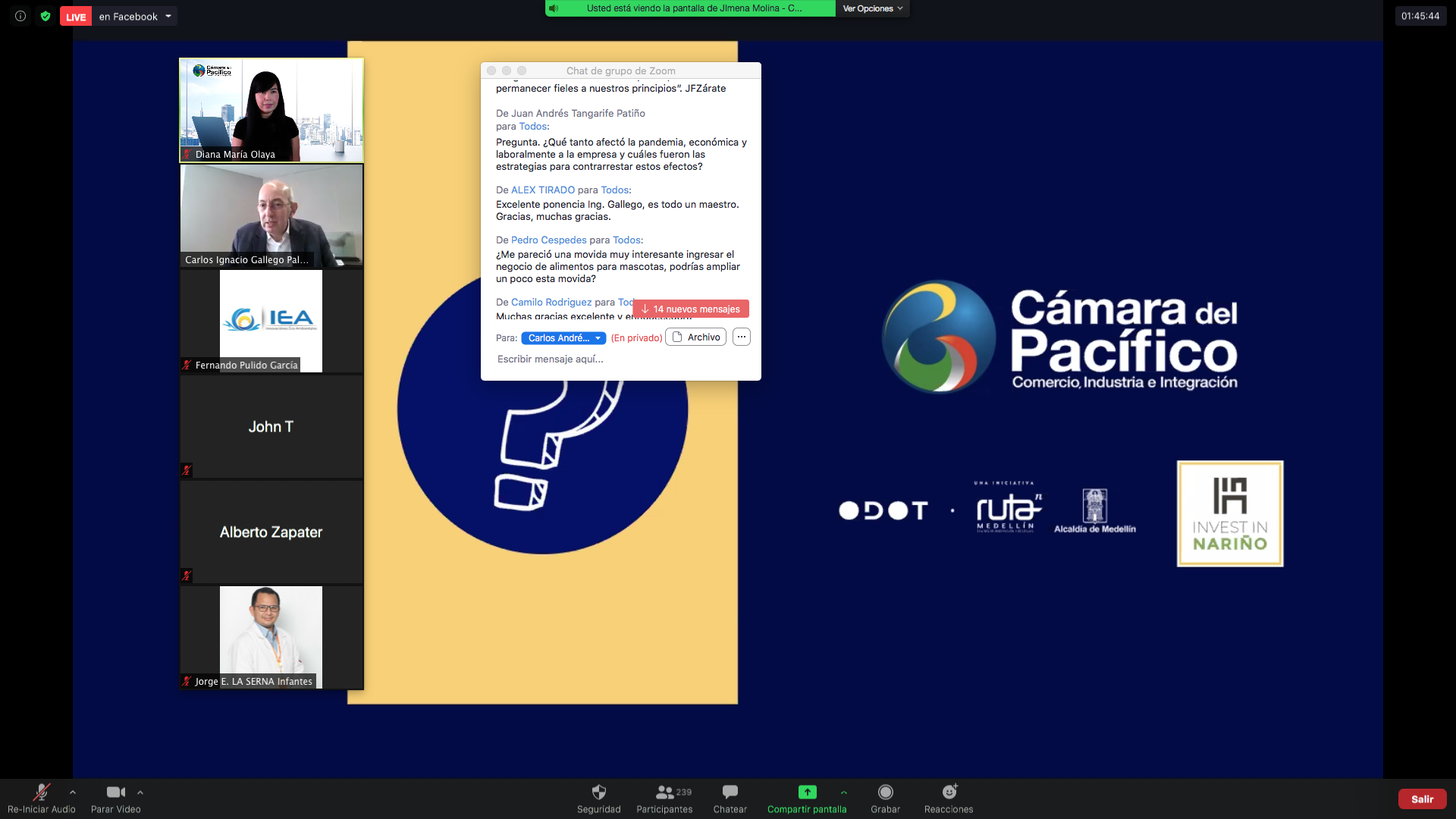Open the chat more options ellipsis button
Image resolution: width=1456 pixels, height=819 pixels.
click(742, 337)
